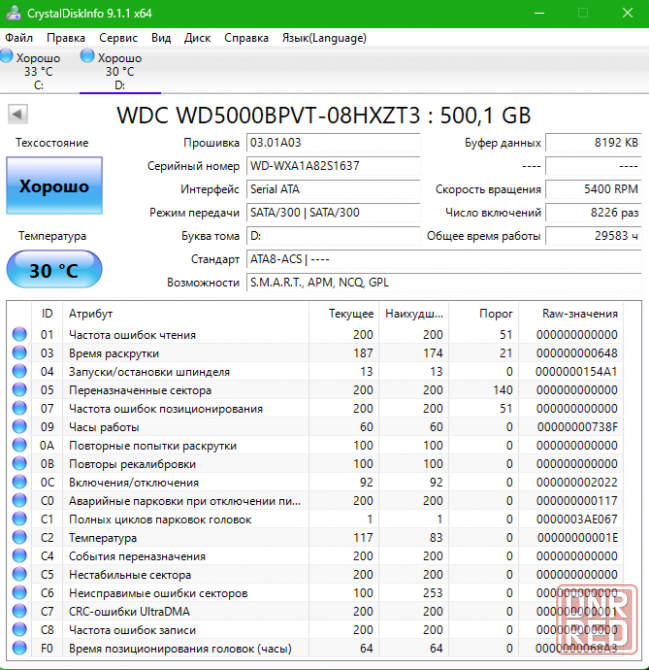
Task: Click the status icon for attribute C5 Нестабильные сектора
Action: (x=19, y=574)
